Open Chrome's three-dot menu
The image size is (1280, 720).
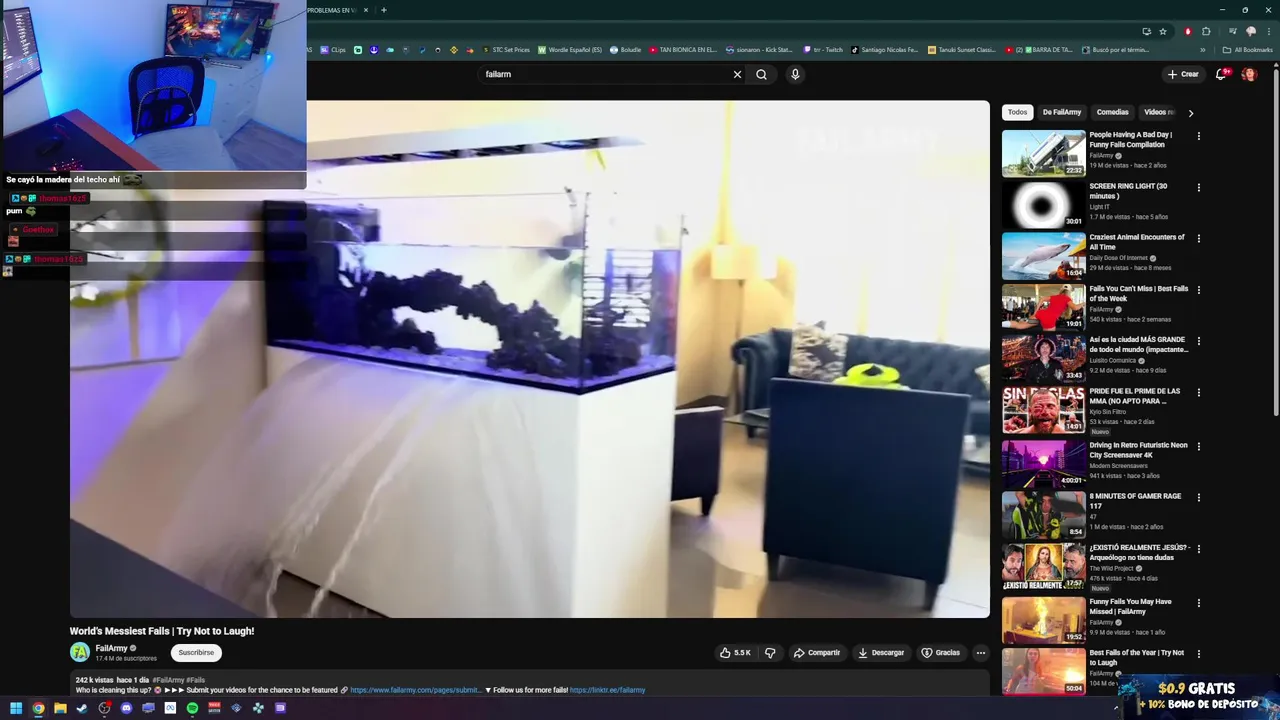(x=1268, y=31)
